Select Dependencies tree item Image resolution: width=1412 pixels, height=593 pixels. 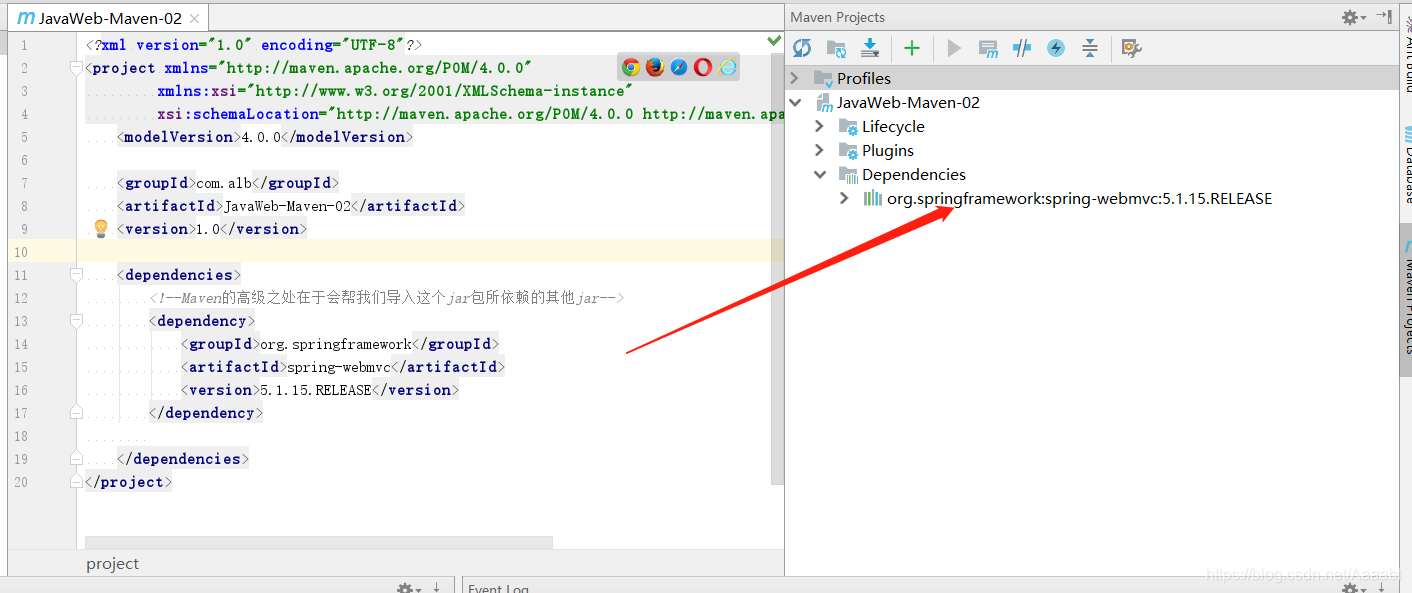click(x=914, y=174)
